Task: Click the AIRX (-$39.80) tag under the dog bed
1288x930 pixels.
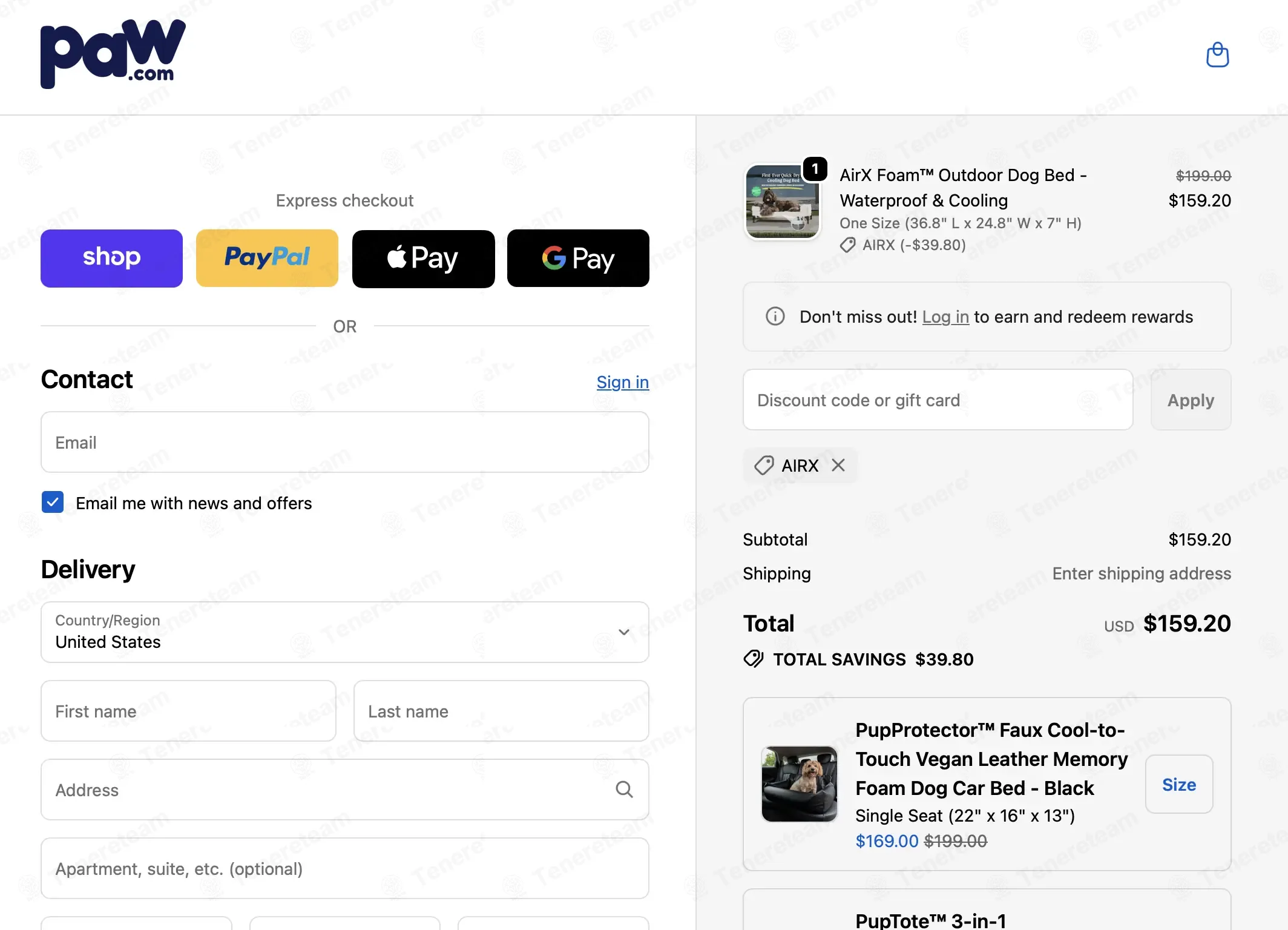Action: (x=902, y=245)
